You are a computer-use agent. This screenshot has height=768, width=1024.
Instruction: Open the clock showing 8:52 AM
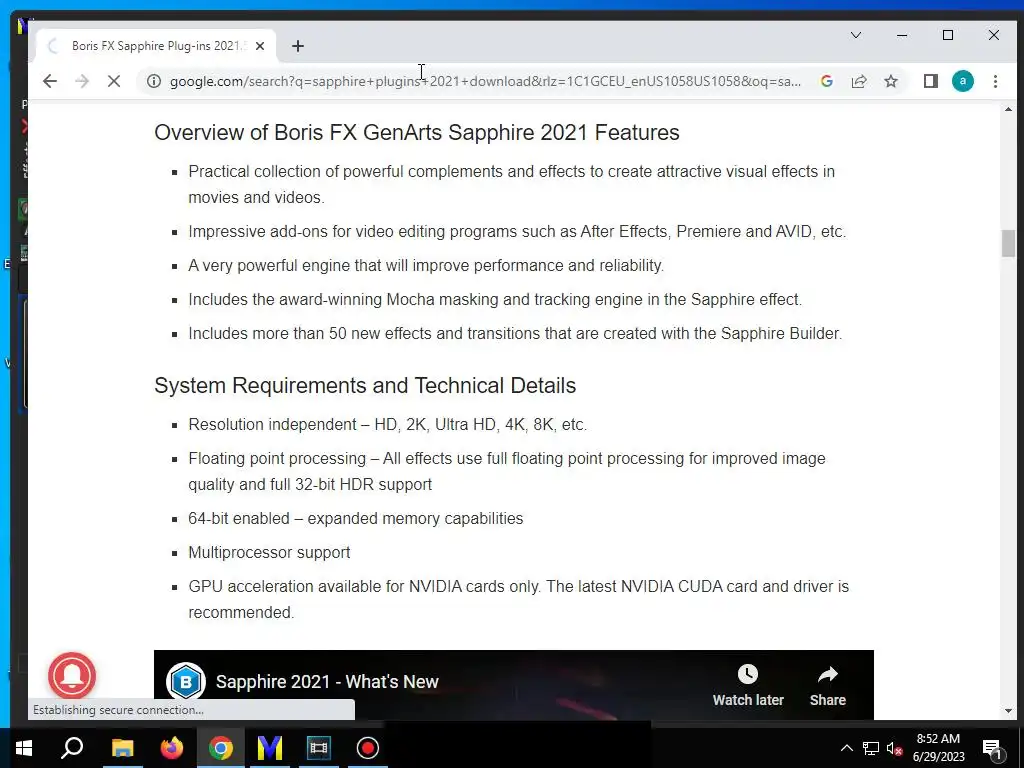(x=938, y=748)
